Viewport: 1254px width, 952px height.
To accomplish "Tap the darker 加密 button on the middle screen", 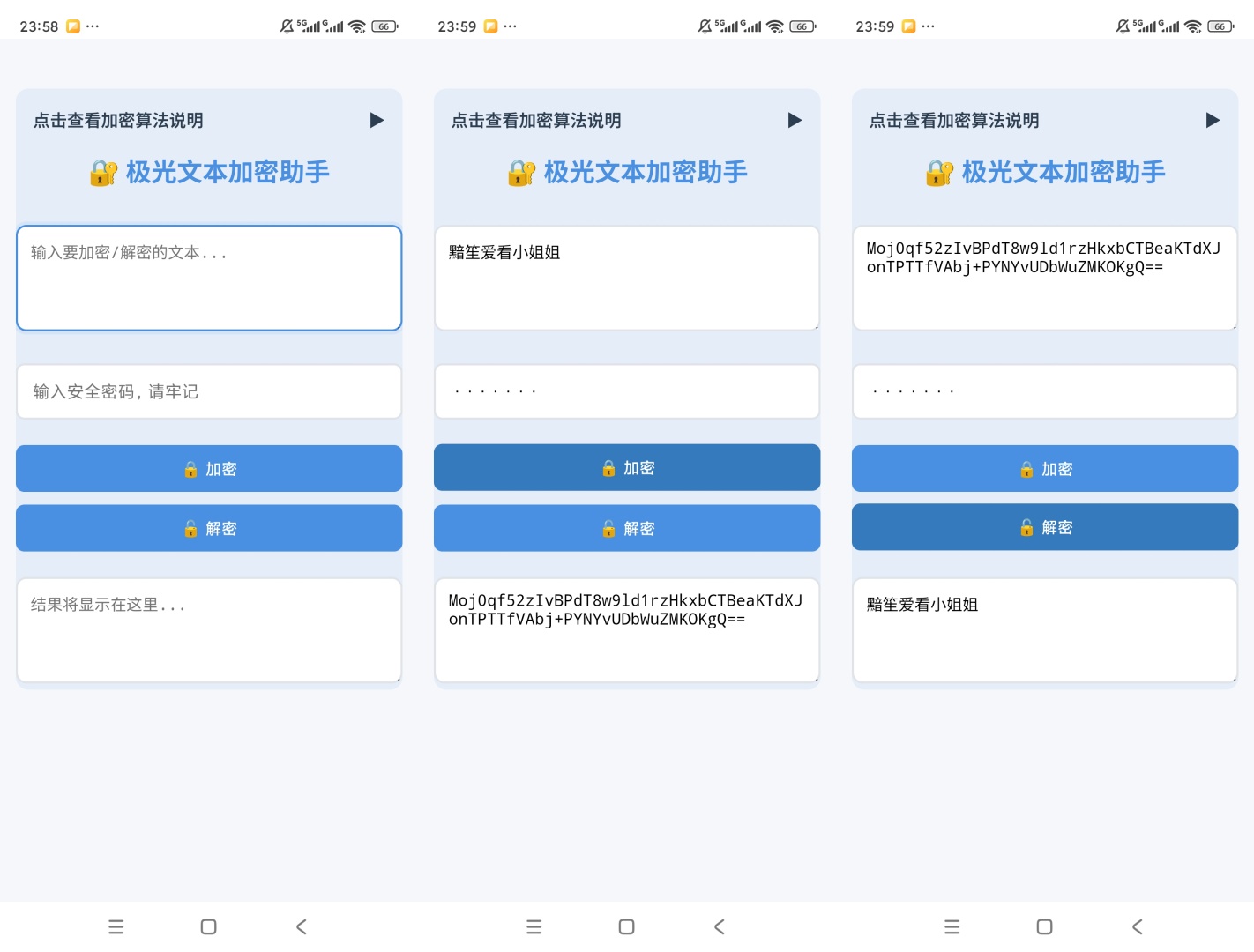I will coord(627,467).
